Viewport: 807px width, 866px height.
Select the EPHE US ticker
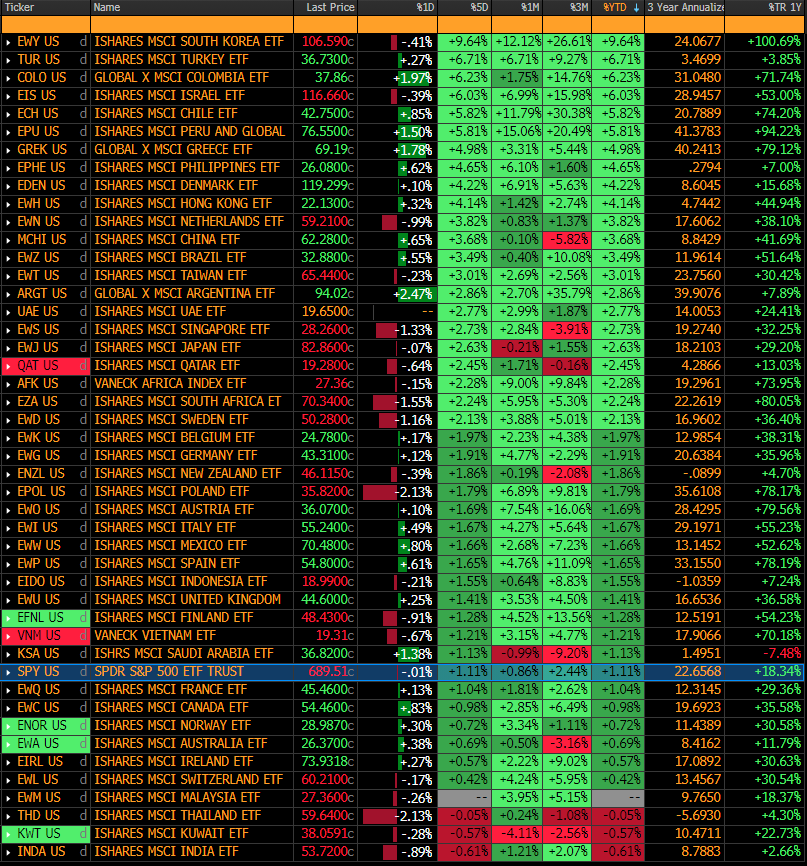41,167
